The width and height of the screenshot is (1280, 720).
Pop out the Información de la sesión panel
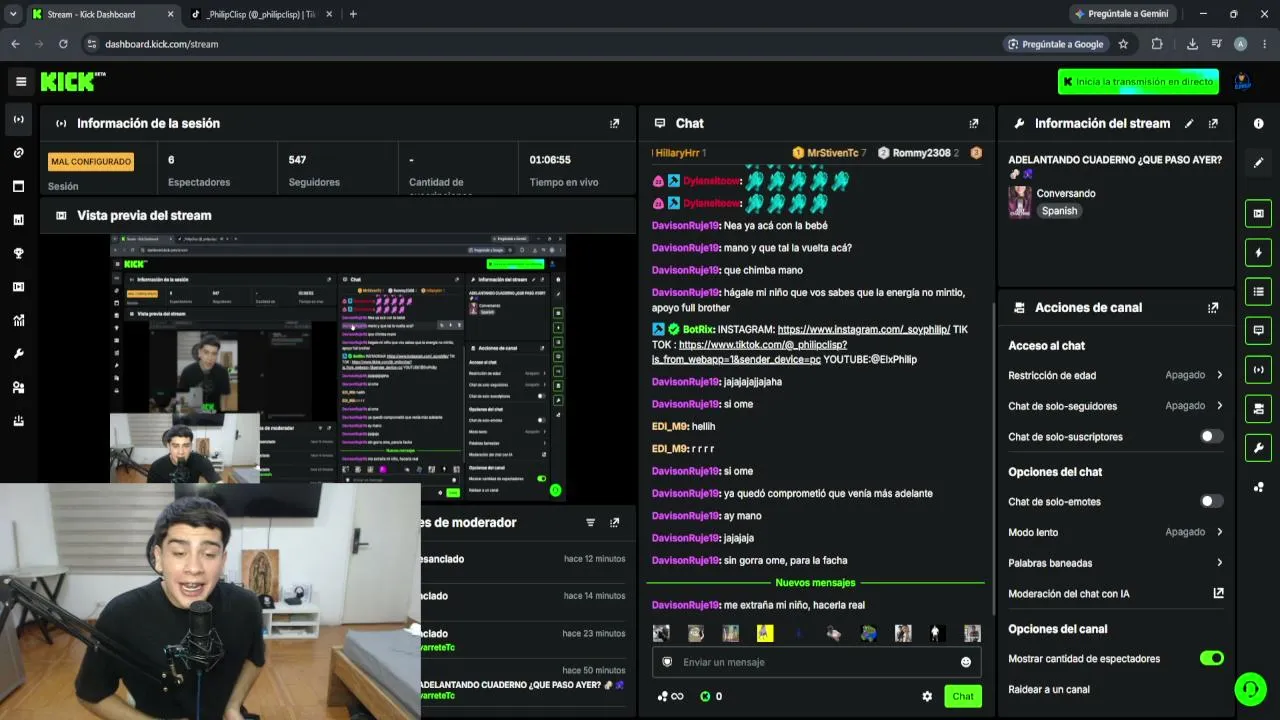click(x=614, y=123)
